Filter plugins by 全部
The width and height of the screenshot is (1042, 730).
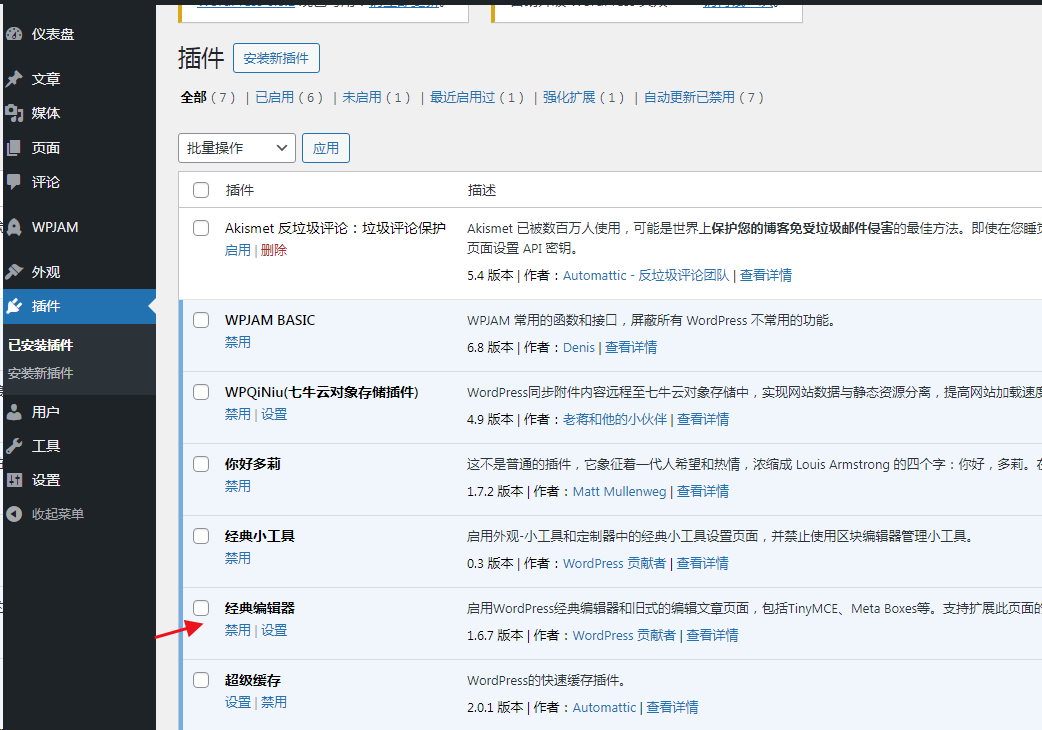click(193, 98)
